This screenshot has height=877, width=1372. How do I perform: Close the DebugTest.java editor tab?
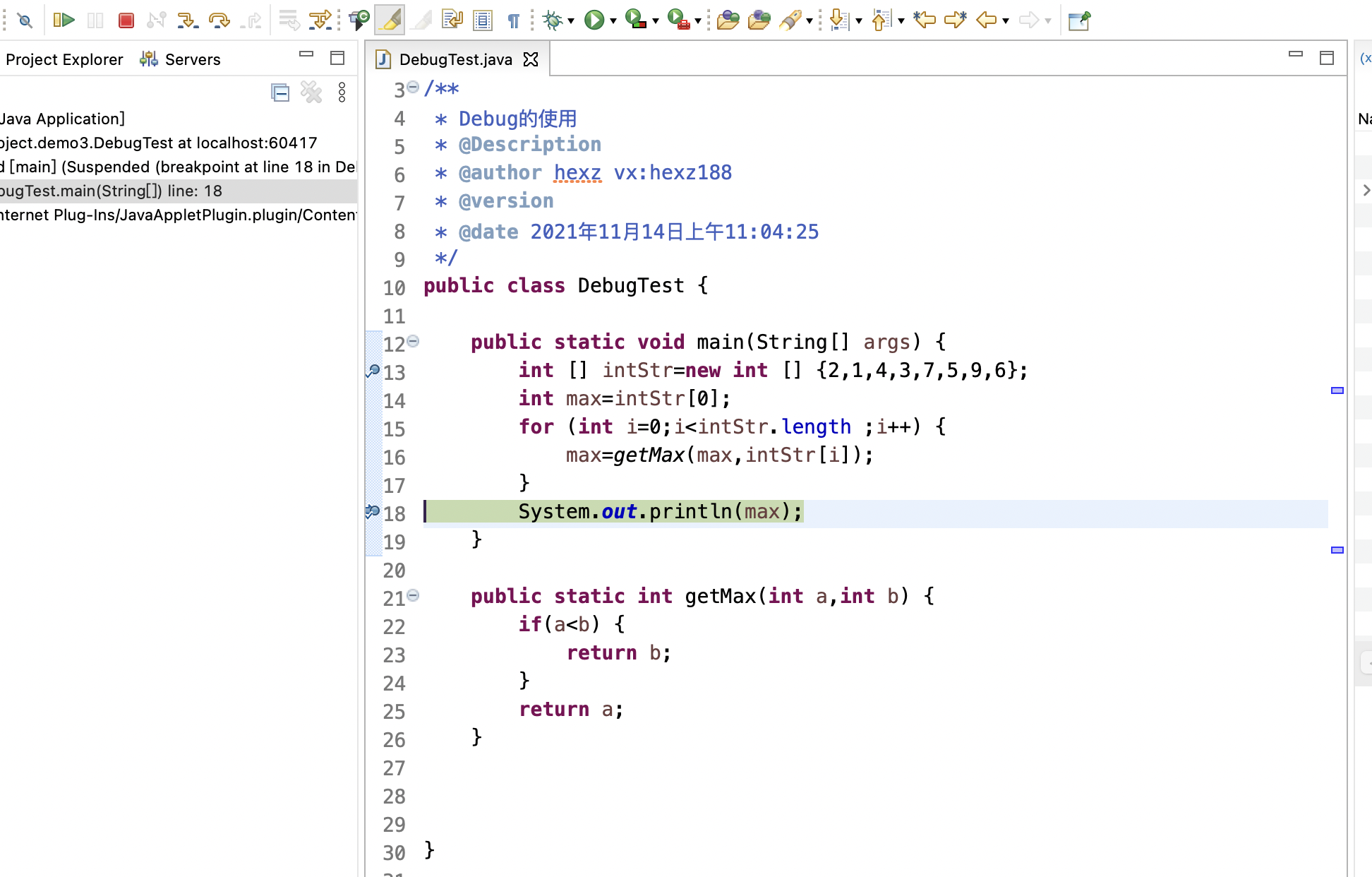click(x=531, y=59)
